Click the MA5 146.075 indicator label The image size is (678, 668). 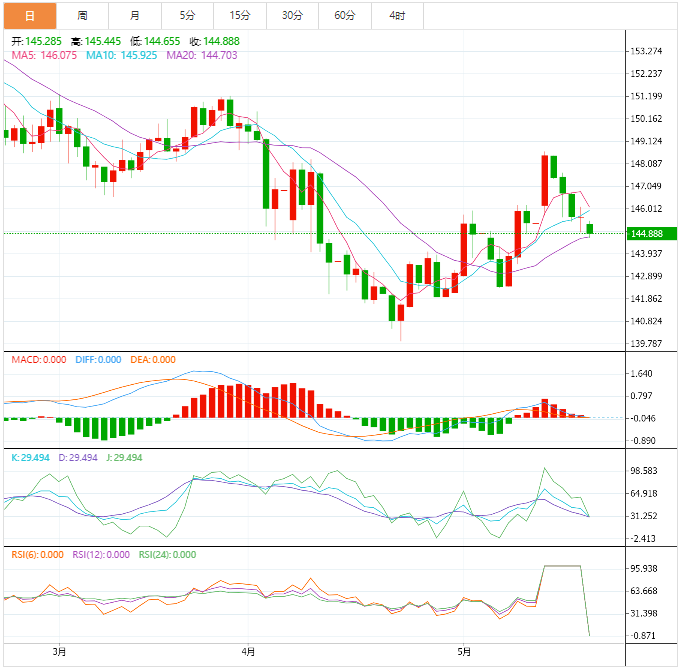[44, 55]
